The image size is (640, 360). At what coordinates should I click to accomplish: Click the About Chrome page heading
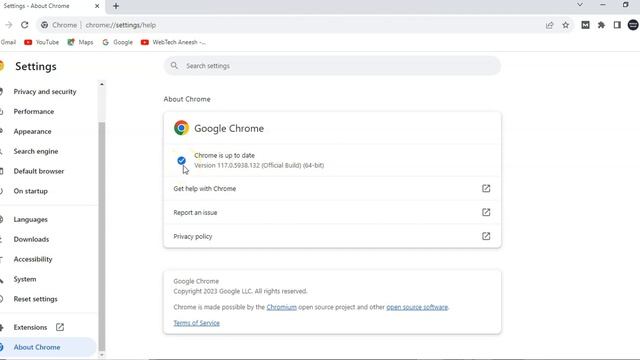point(187,99)
